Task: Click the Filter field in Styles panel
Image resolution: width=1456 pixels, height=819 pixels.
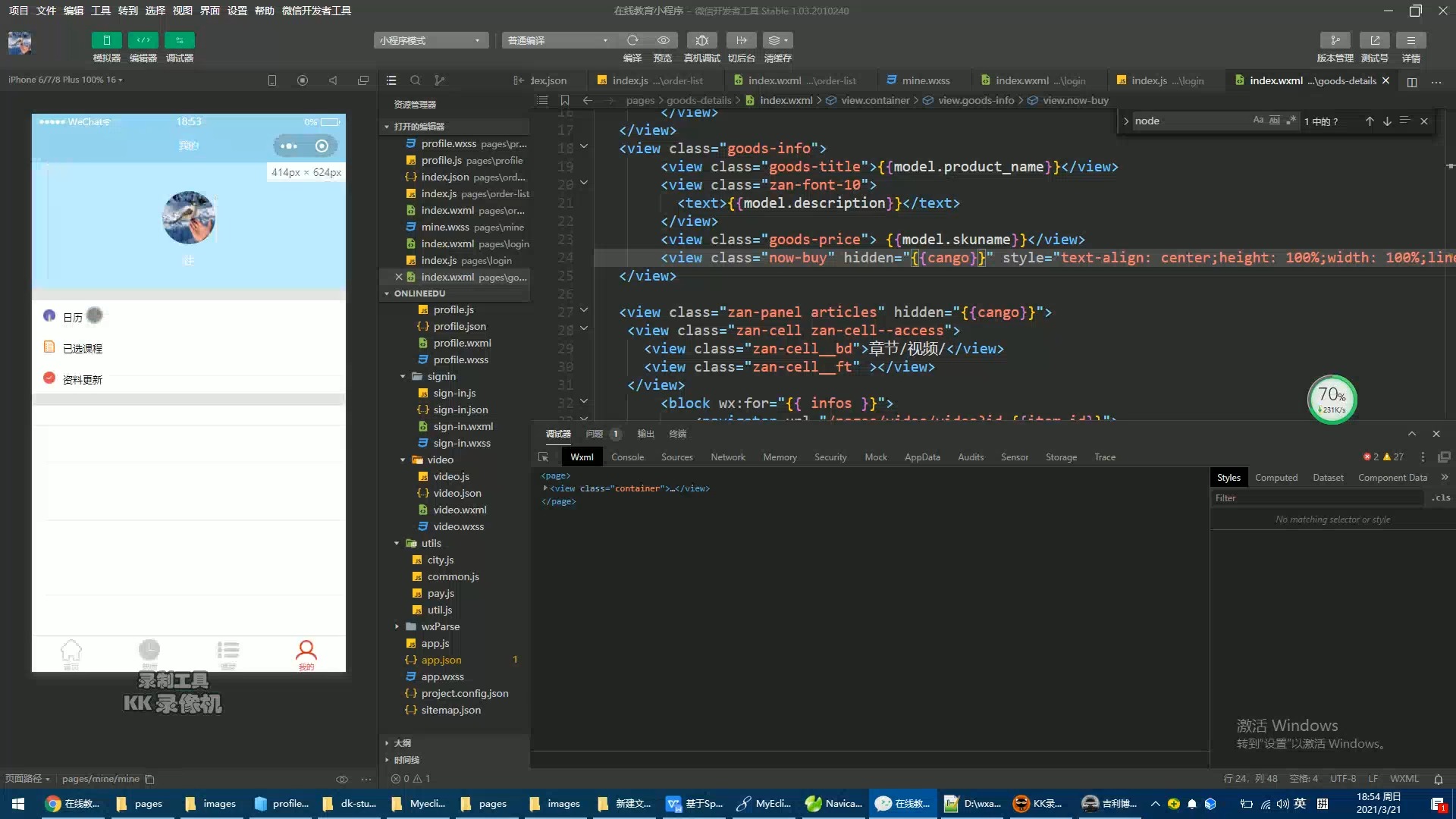Action: 1318,498
